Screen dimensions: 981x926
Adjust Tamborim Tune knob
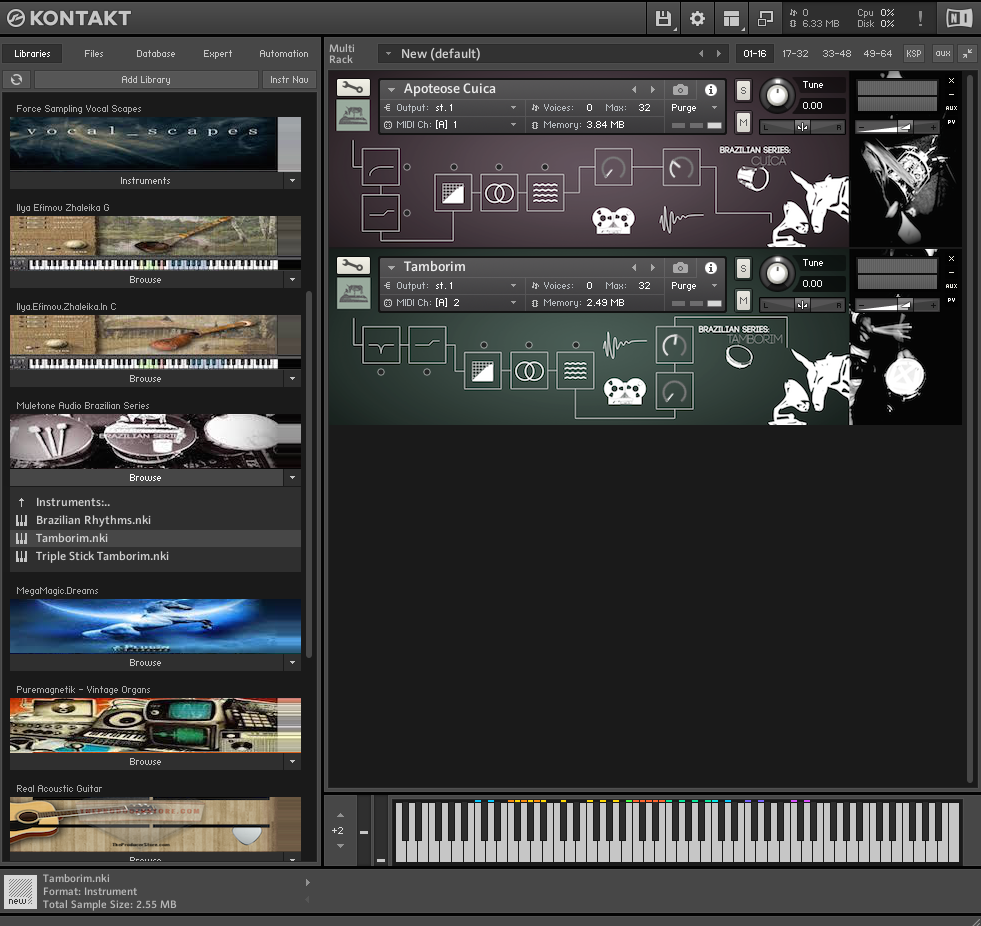[777, 273]
